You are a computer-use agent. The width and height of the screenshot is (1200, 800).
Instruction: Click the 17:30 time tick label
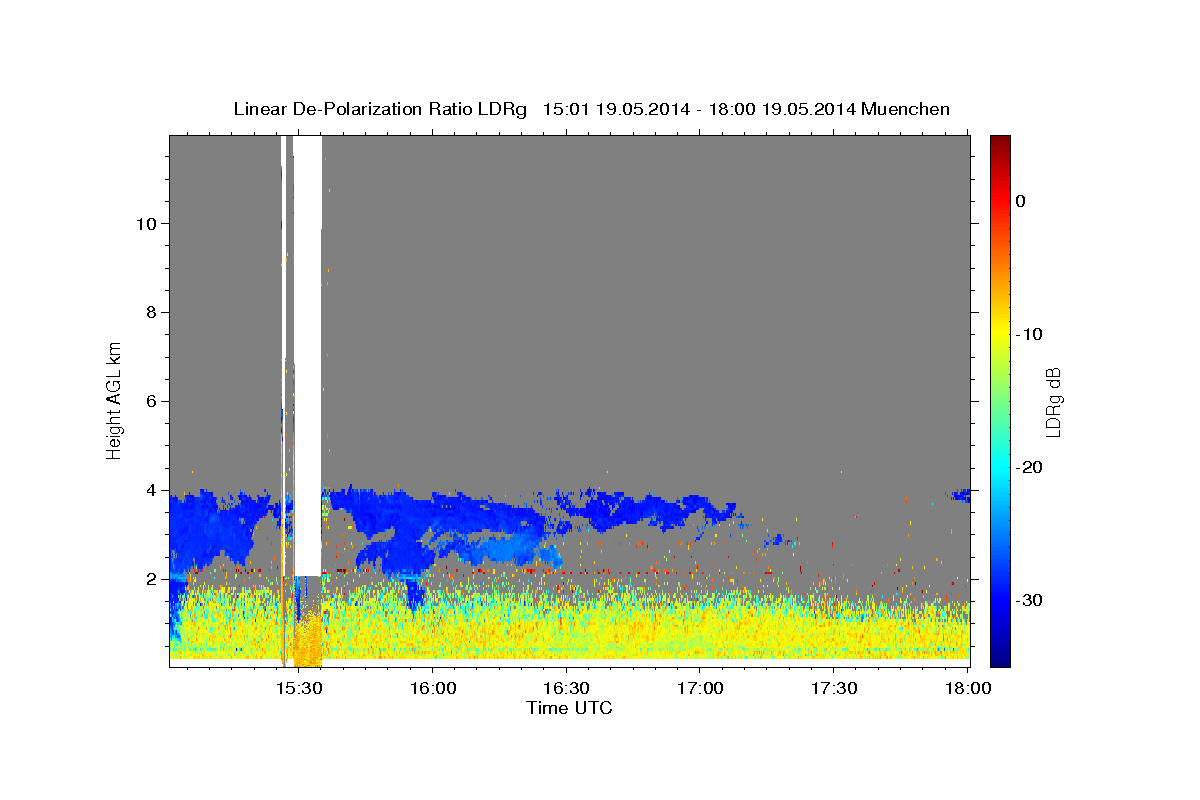click(833, 688)
